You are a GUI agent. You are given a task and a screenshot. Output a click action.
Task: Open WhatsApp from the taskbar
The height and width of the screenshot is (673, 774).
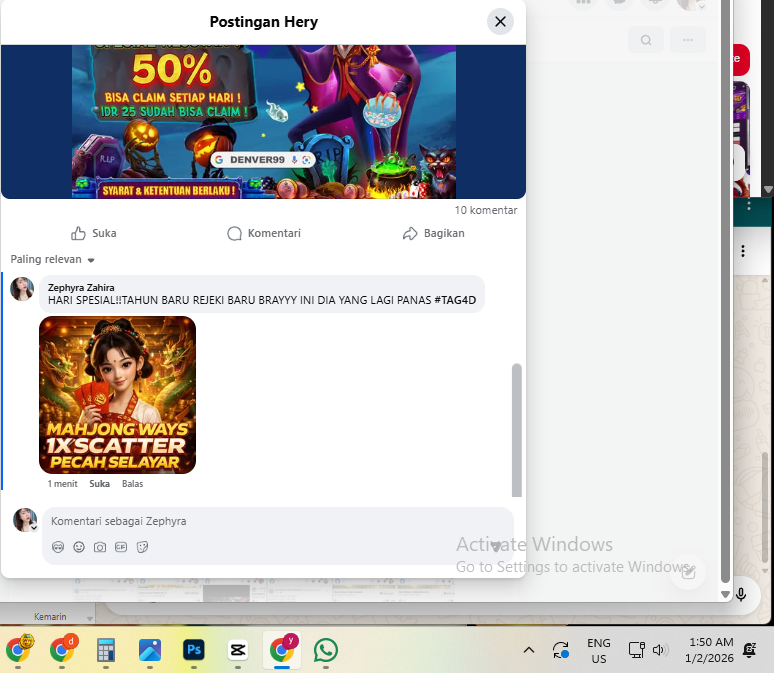[326, 650]
